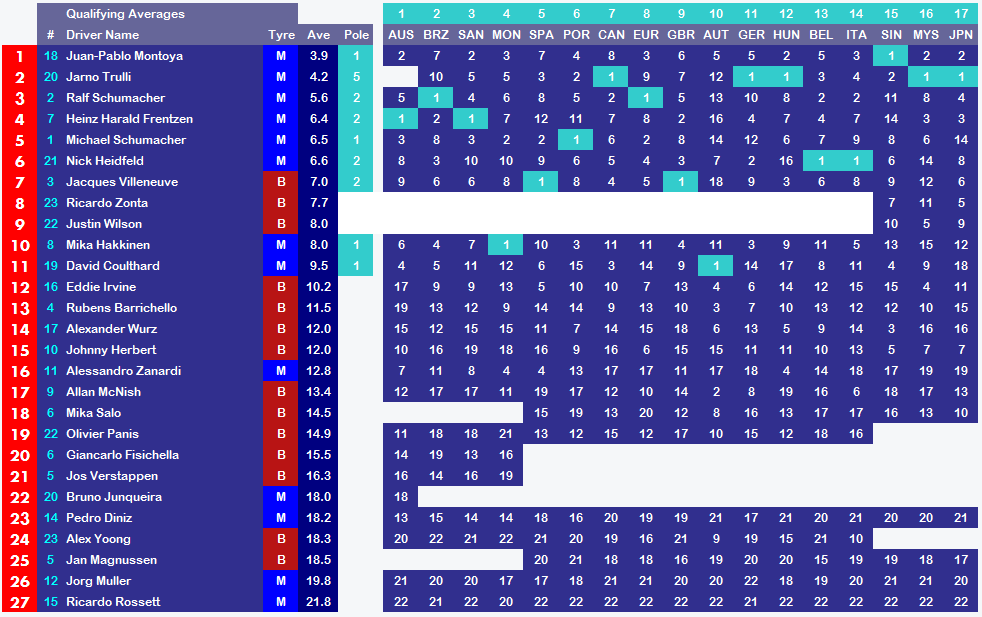Viewport: 982px width, 617px height.
Task: Click the M tyre cell for Montoya
Action: [281, 56]
